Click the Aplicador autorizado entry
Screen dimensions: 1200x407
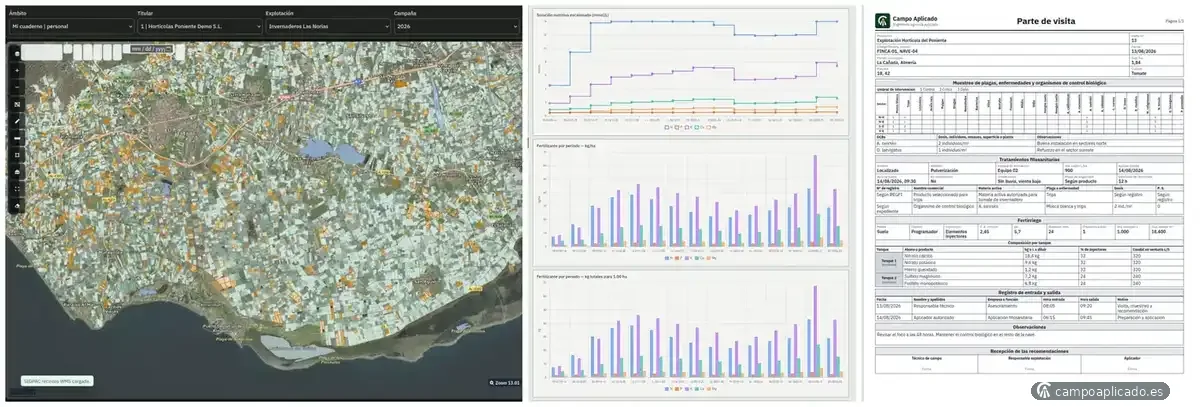click(x=934, y=318)
